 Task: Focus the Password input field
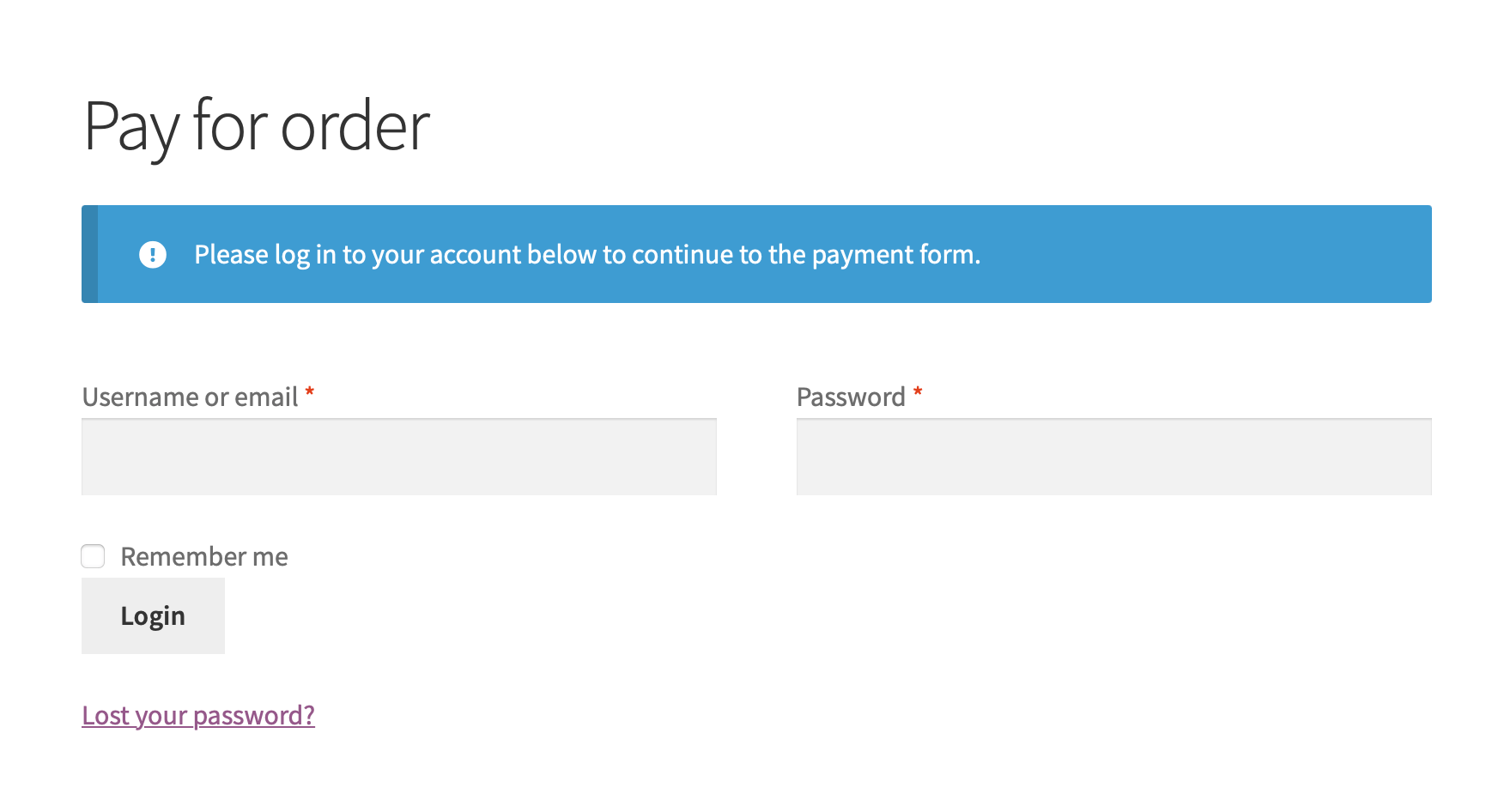point(1113,457)
